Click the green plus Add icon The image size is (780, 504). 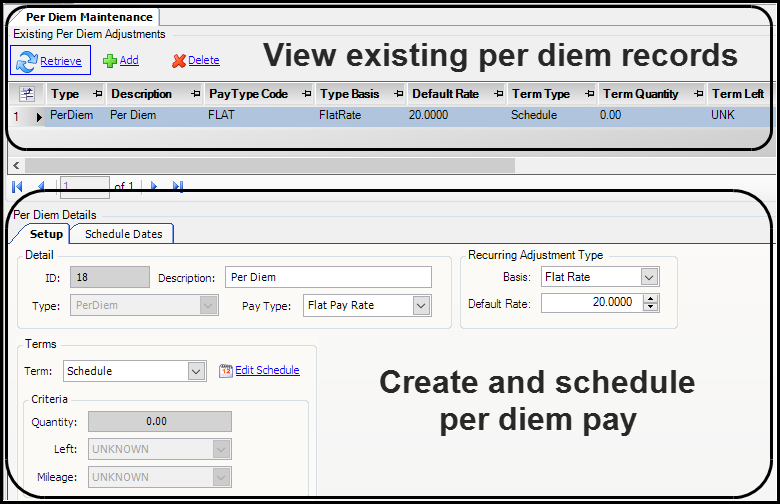tap(109, 61)
